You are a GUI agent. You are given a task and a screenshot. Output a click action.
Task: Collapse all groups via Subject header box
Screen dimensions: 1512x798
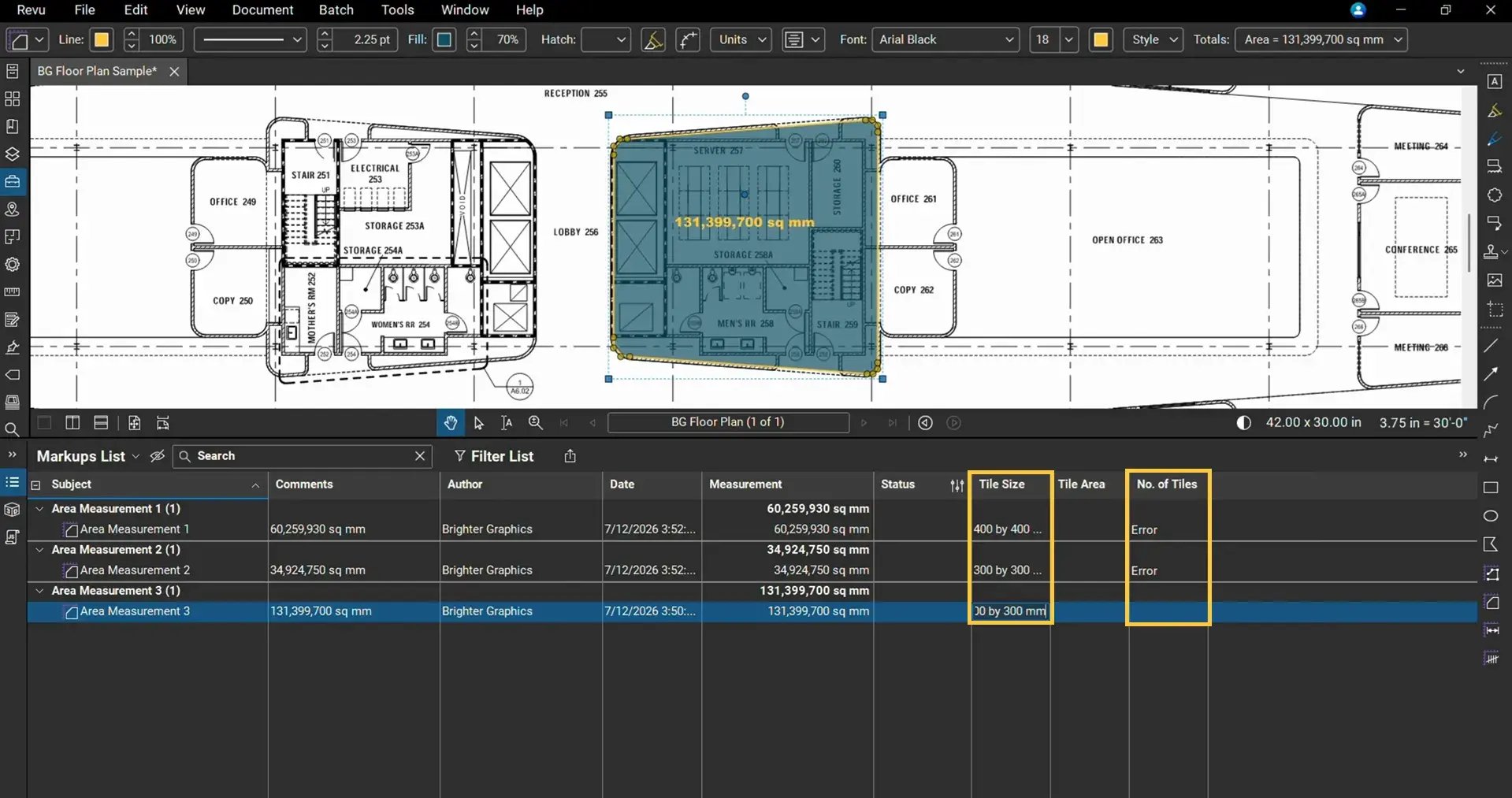click(x=35, y=485)
